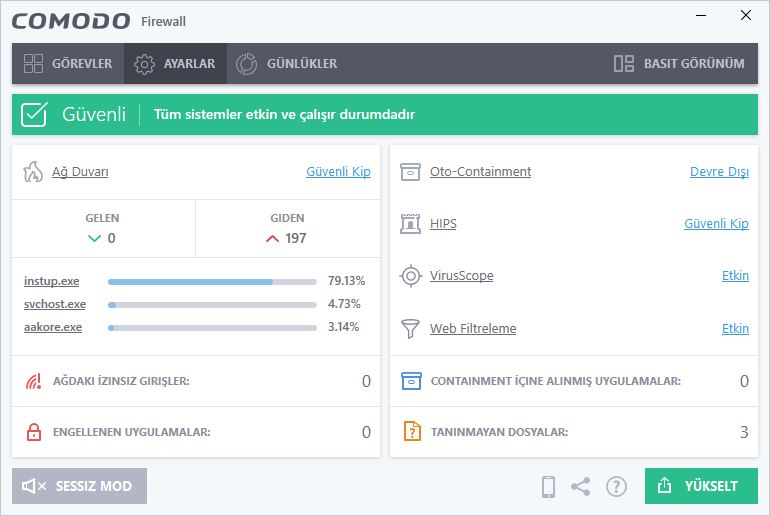Toggle Web Filtreleme Etkin status
The width and height of the screenshot is (770, 516).
click(735, 328)
